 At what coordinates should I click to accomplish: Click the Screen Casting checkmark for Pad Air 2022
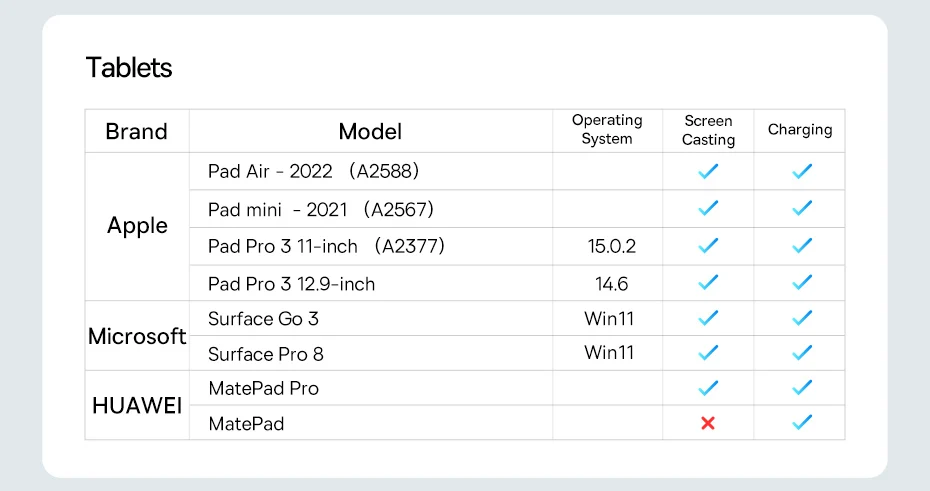tap(708, 171)
